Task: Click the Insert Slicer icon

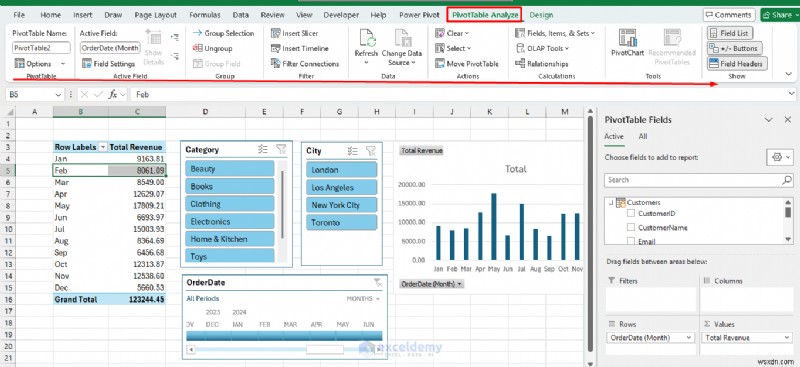Action: [x=276, y=33]
